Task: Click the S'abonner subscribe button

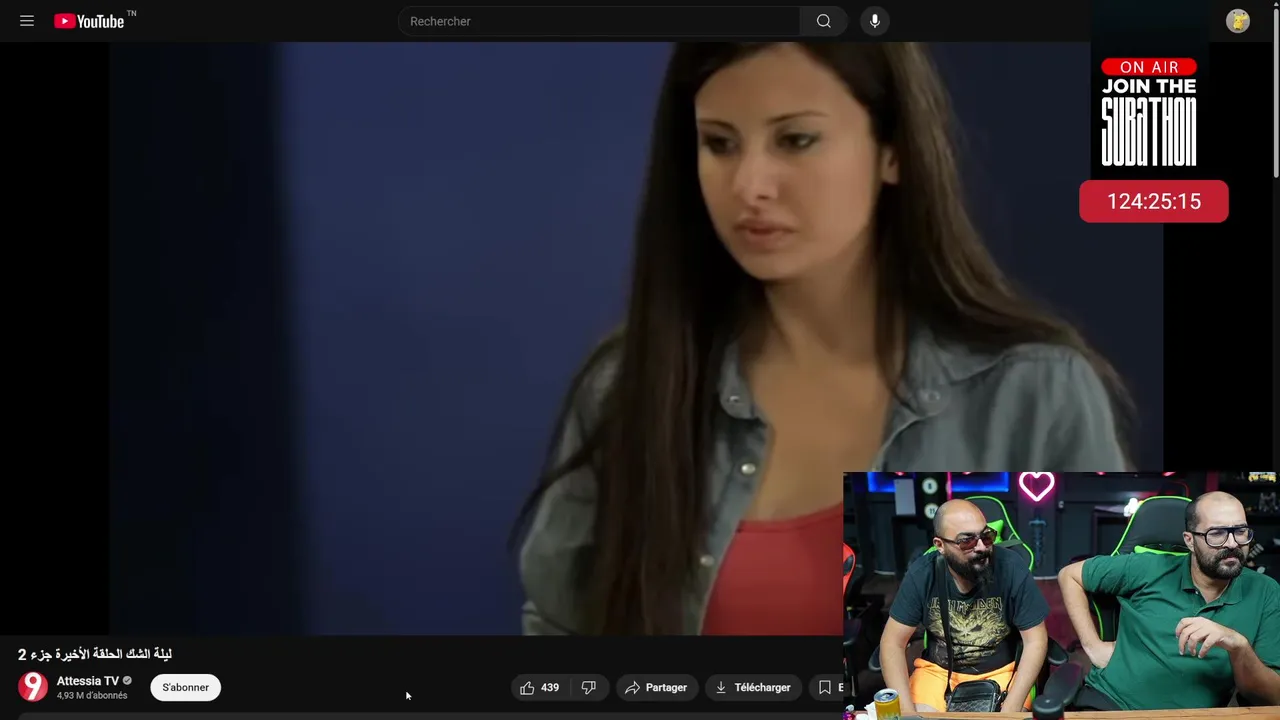Action: click(x=185, y=687)
